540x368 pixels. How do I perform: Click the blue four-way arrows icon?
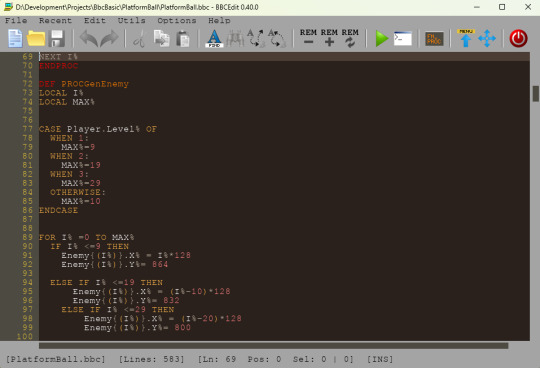click(487, 38)
